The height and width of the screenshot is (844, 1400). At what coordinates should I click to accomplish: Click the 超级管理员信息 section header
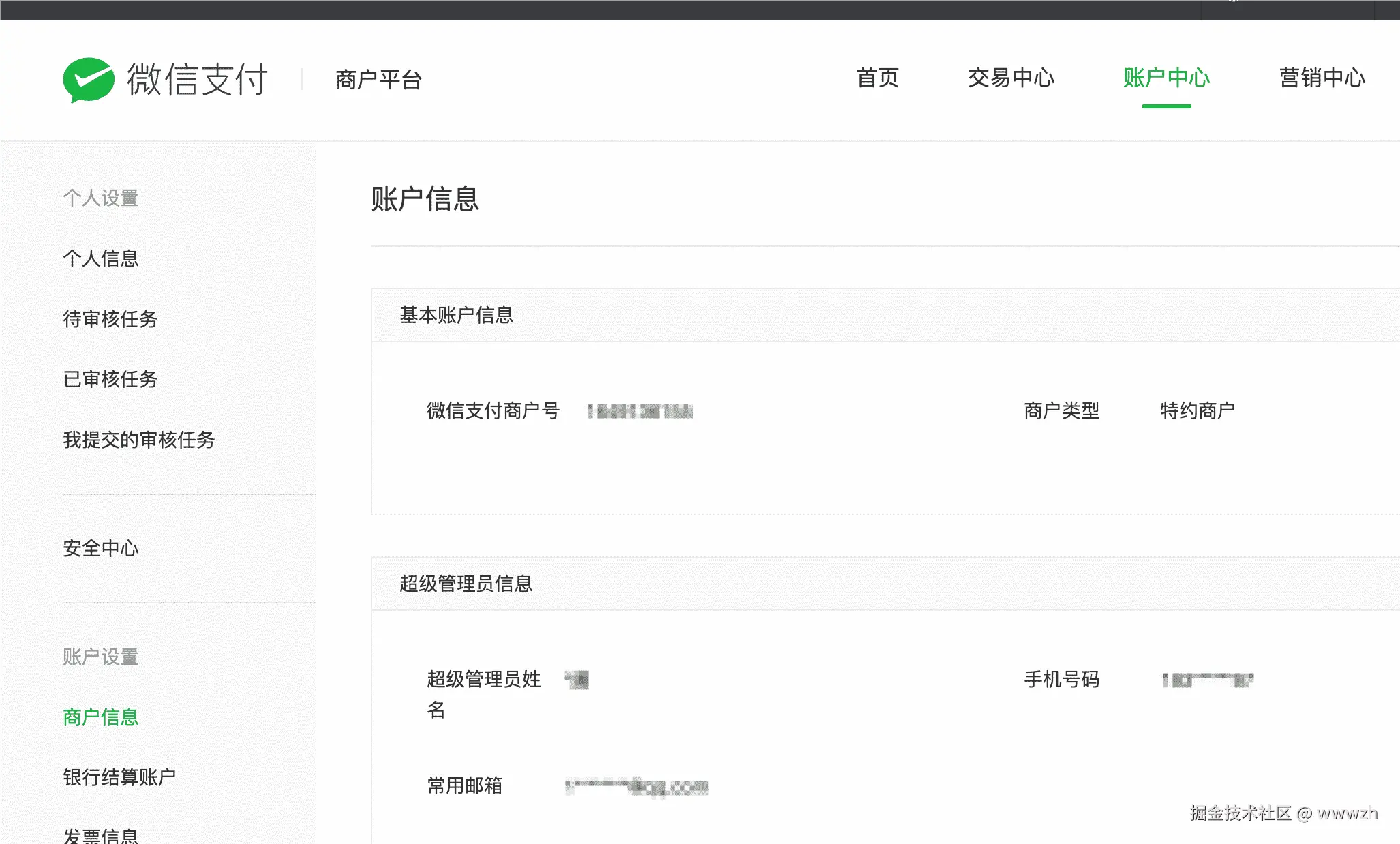point(466,584)
